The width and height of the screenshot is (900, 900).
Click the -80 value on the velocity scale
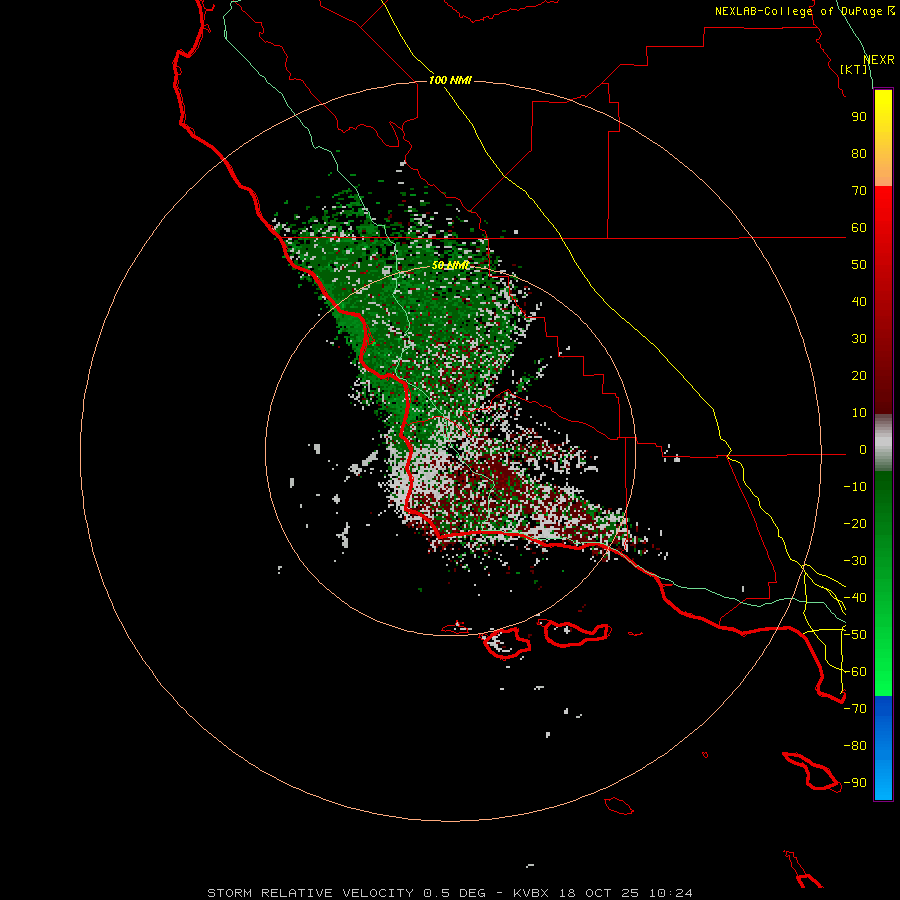click(x=855, y=746)
